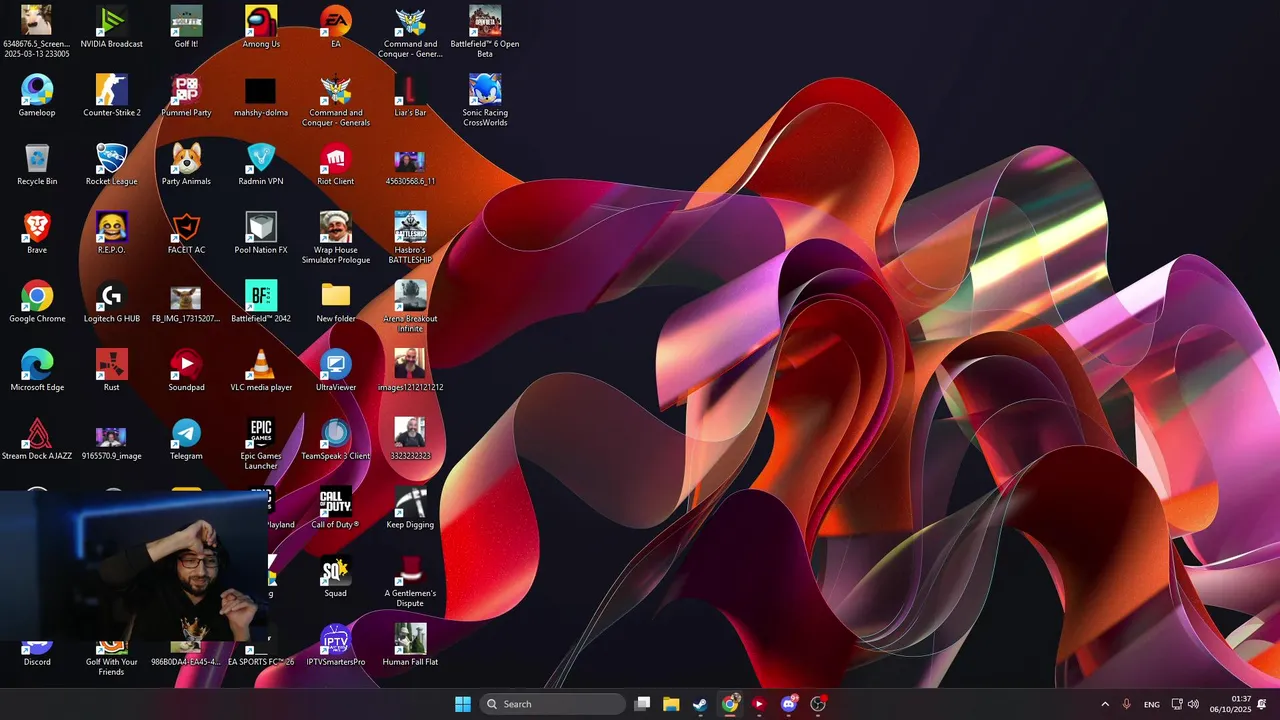
Task: Open the Stream Dock AJAZZ shortcut
Action: click(x=37, y=439)
